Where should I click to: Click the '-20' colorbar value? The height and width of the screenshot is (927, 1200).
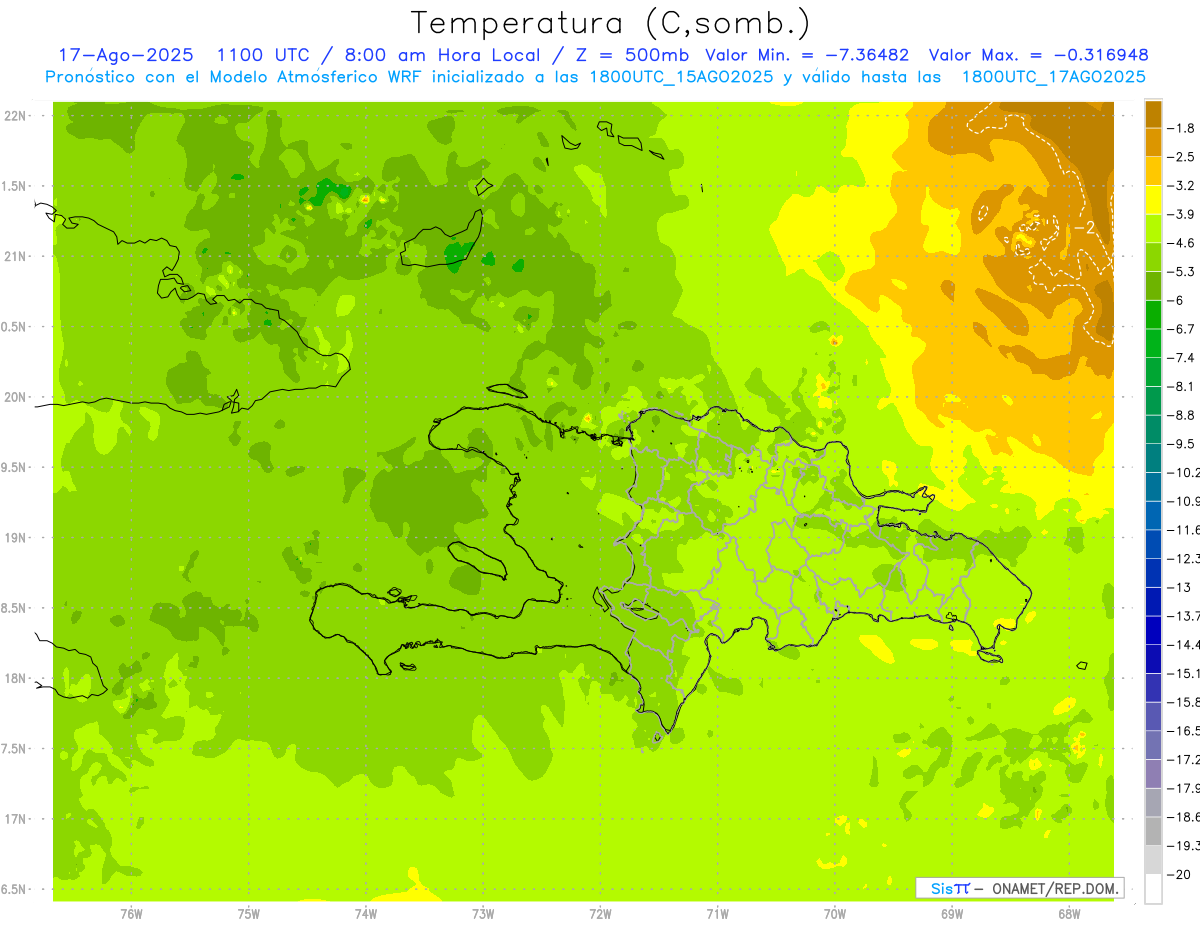[x=1178, y=874]
